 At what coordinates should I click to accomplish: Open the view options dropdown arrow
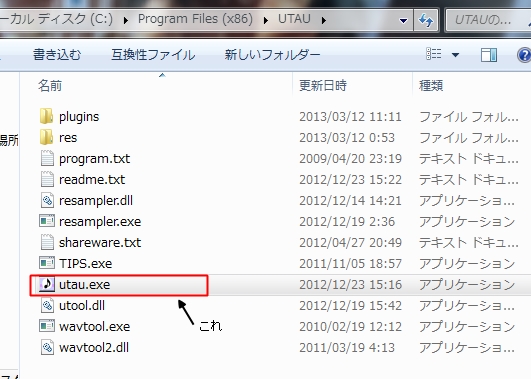pos(455,55)
